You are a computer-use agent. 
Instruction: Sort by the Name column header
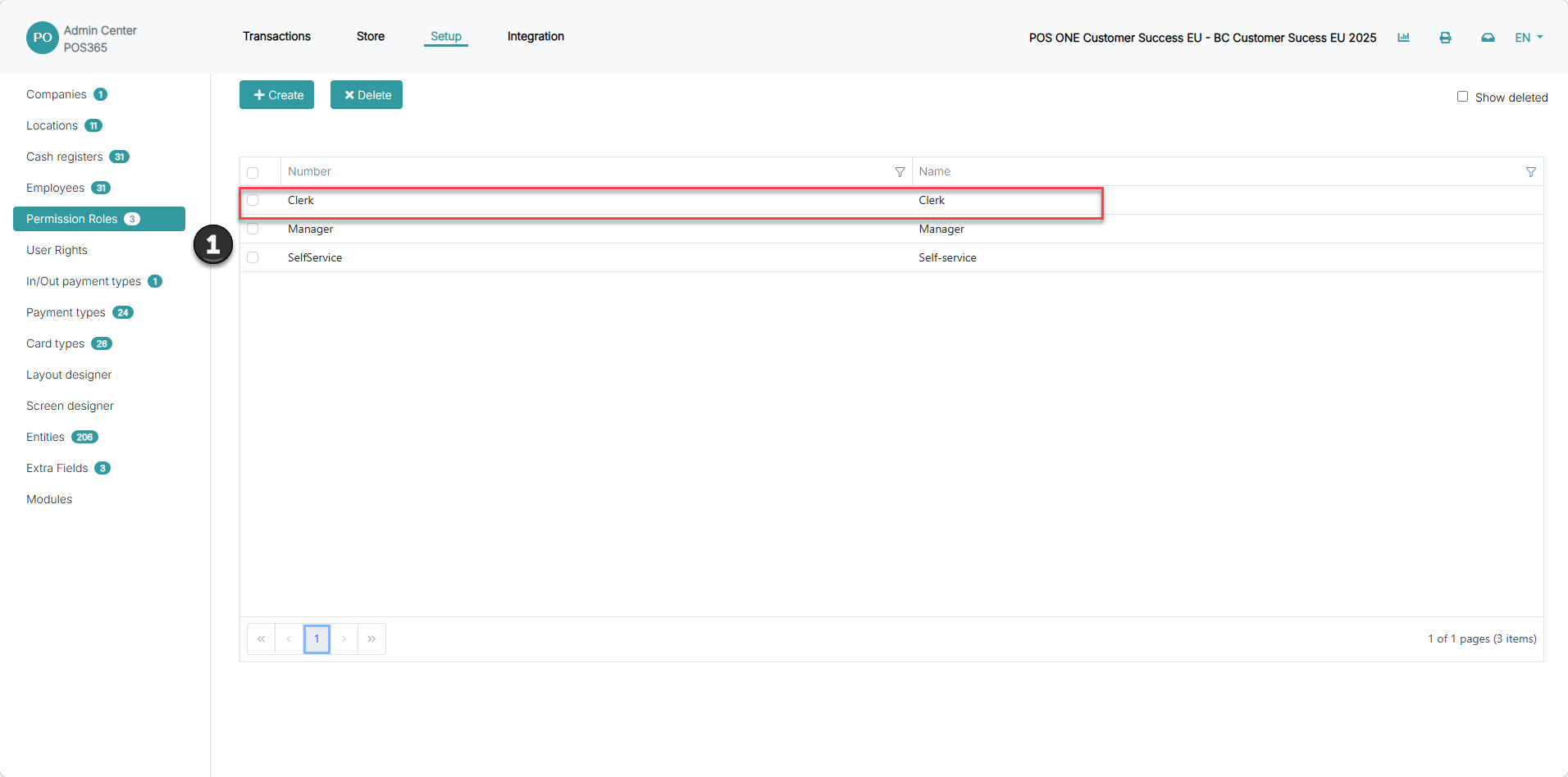click(934, 171)
